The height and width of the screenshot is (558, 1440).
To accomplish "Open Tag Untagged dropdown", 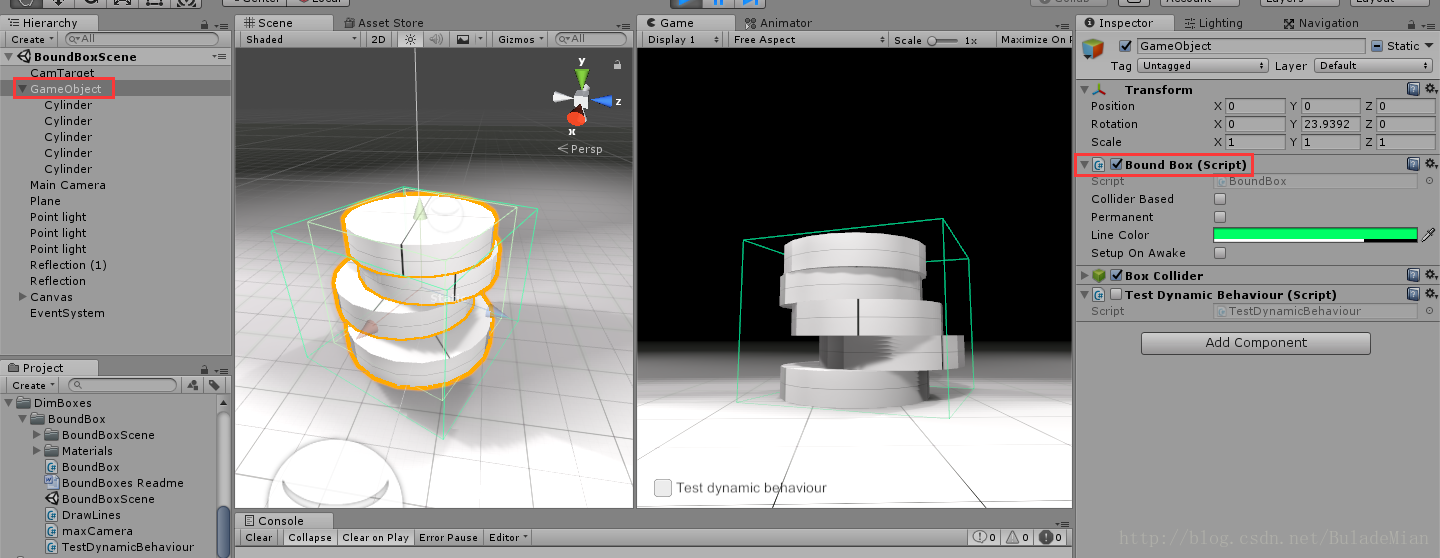I will 1204,66.
